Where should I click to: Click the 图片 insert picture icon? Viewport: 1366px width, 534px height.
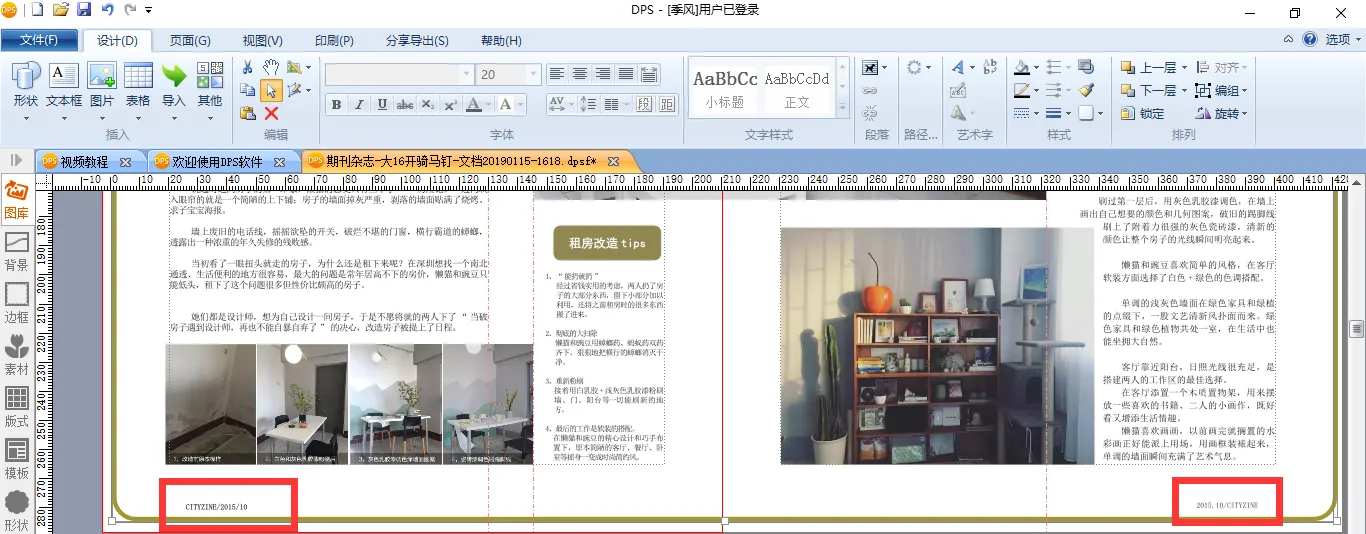(x=102, y=85)
